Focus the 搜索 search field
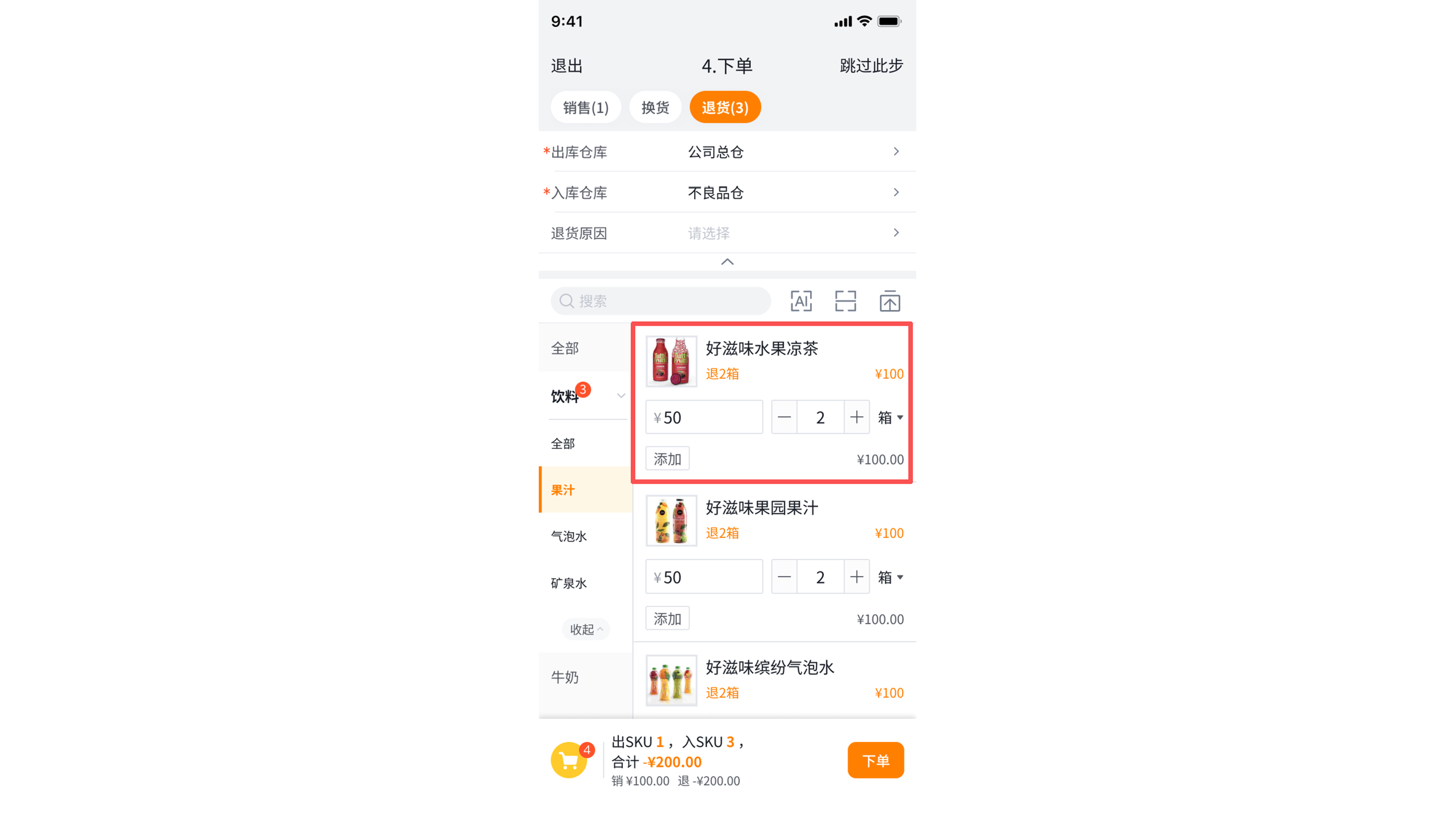 tap(661, 301)
